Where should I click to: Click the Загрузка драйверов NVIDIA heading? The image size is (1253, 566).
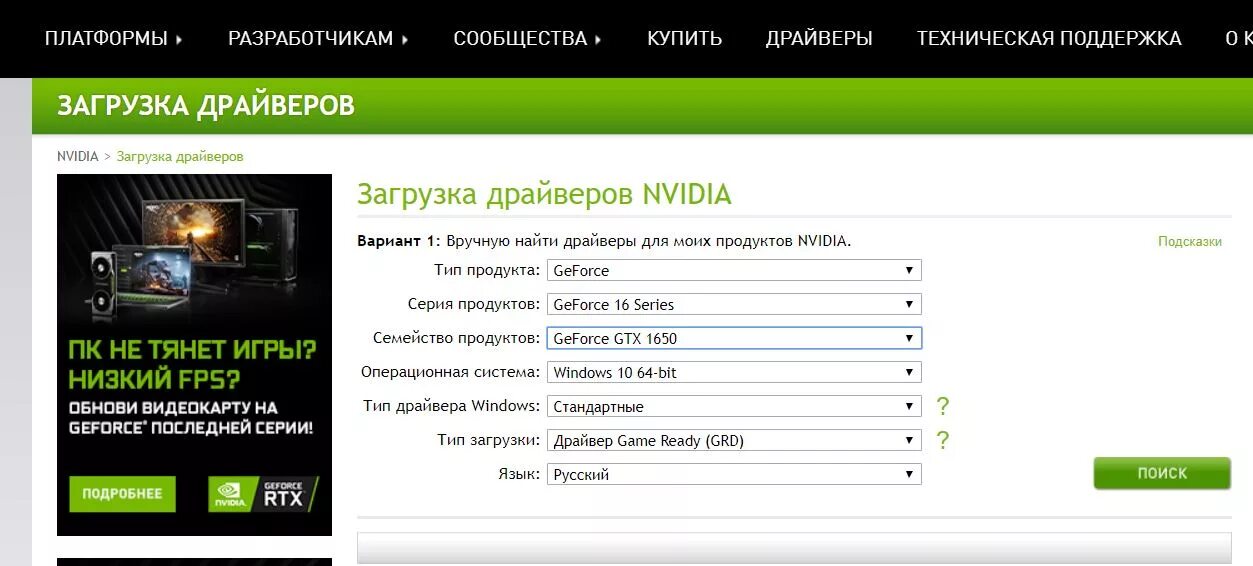pyautogui.click(x=544, y=194)
